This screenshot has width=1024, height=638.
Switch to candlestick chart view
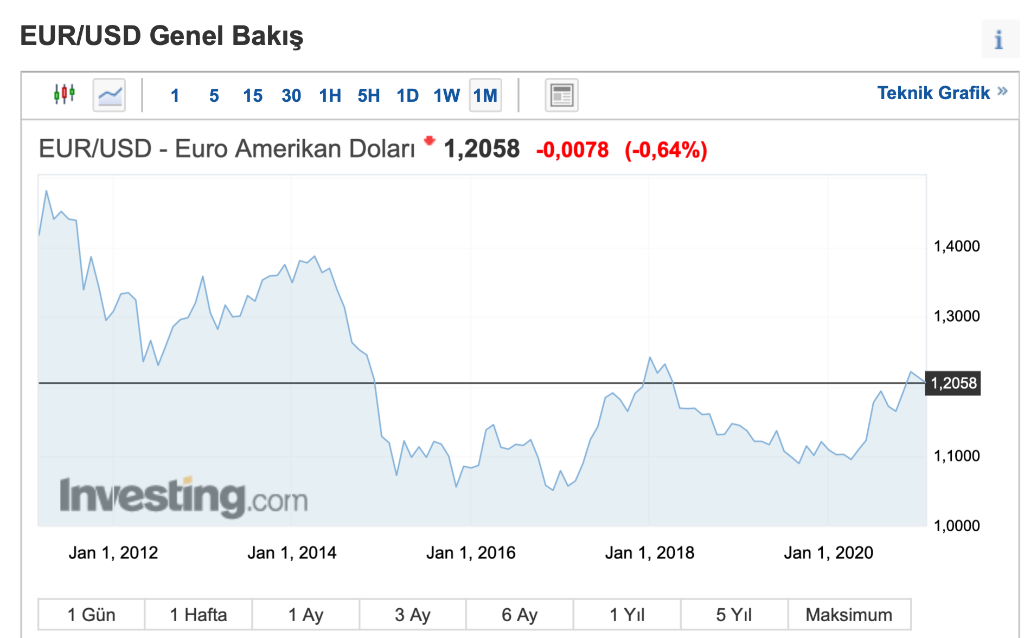click(x=64, y=95)
